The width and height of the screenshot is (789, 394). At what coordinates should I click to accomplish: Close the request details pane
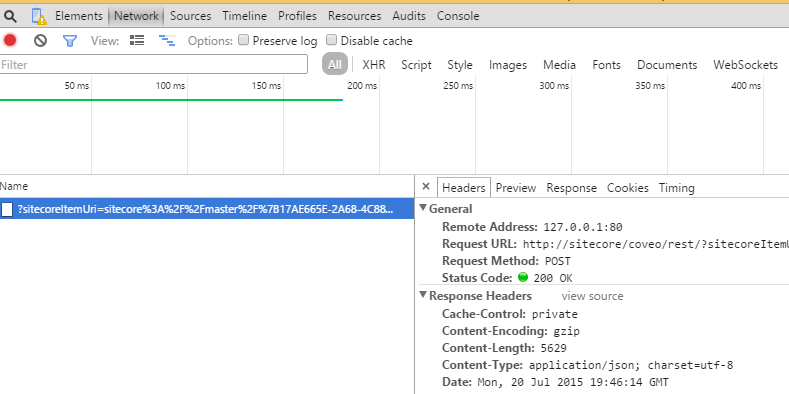(x=426, y=187)
